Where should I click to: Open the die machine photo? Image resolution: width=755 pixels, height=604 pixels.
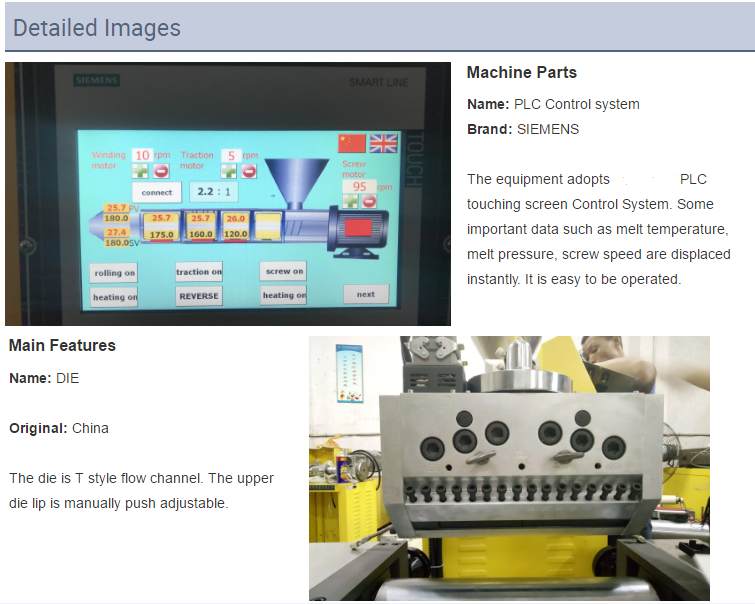509,467
